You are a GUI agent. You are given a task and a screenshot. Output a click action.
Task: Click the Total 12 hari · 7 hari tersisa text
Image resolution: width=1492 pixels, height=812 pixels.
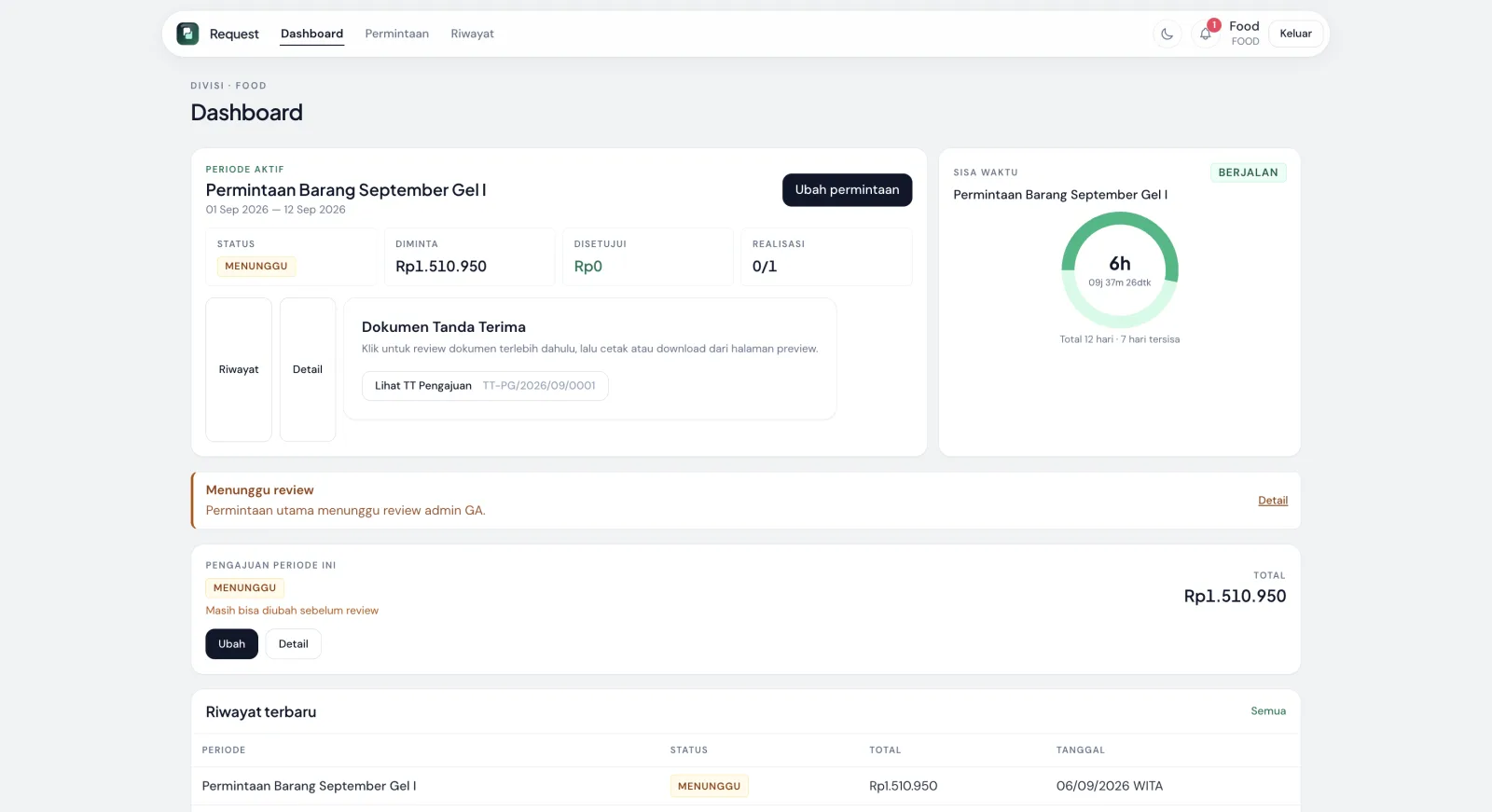pos(1120,339)
